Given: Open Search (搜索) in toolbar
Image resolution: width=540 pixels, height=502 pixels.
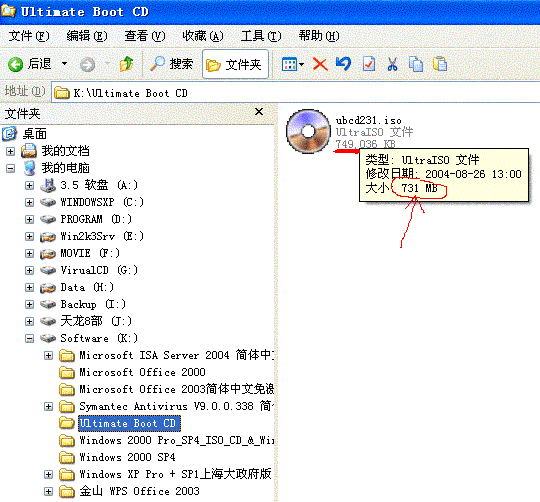Looking at the screenshot, I should (172, 64).
